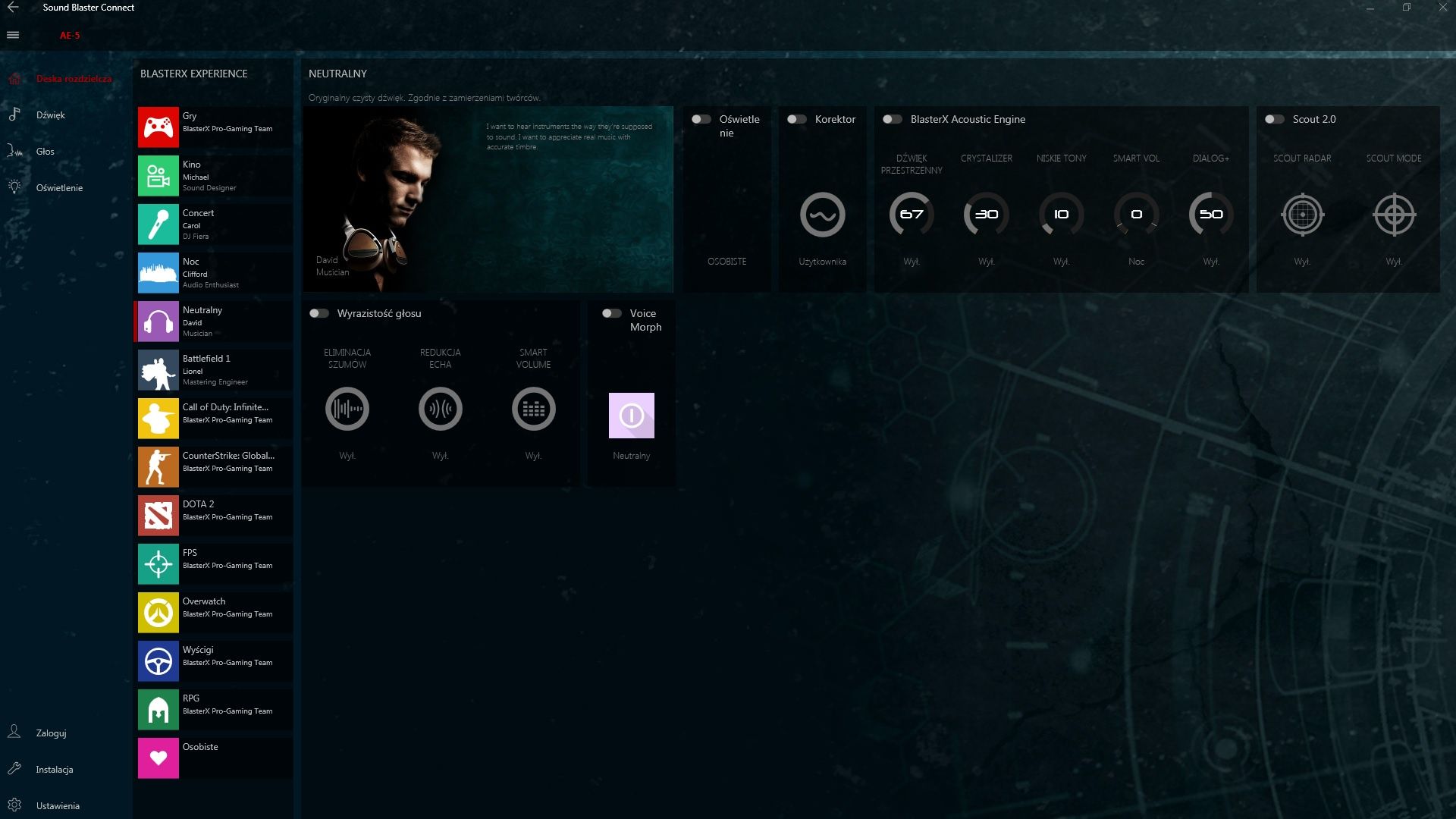Click the NEUTRALNY profile title
This screenshot has height=819, width=1456.
click(337, 74)
